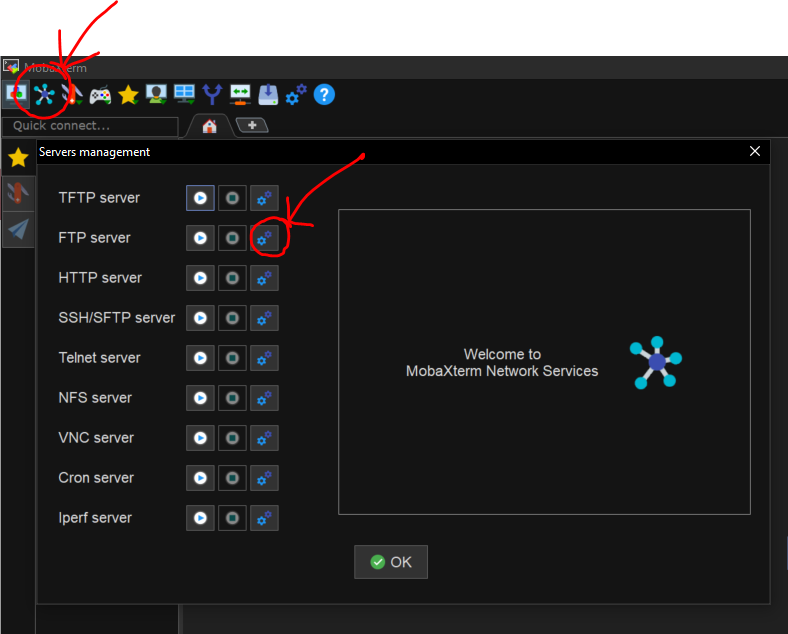Stop the FTP server
Image resolution: width=788 pixels, height=634 pixels.
(x=232, y=238)
